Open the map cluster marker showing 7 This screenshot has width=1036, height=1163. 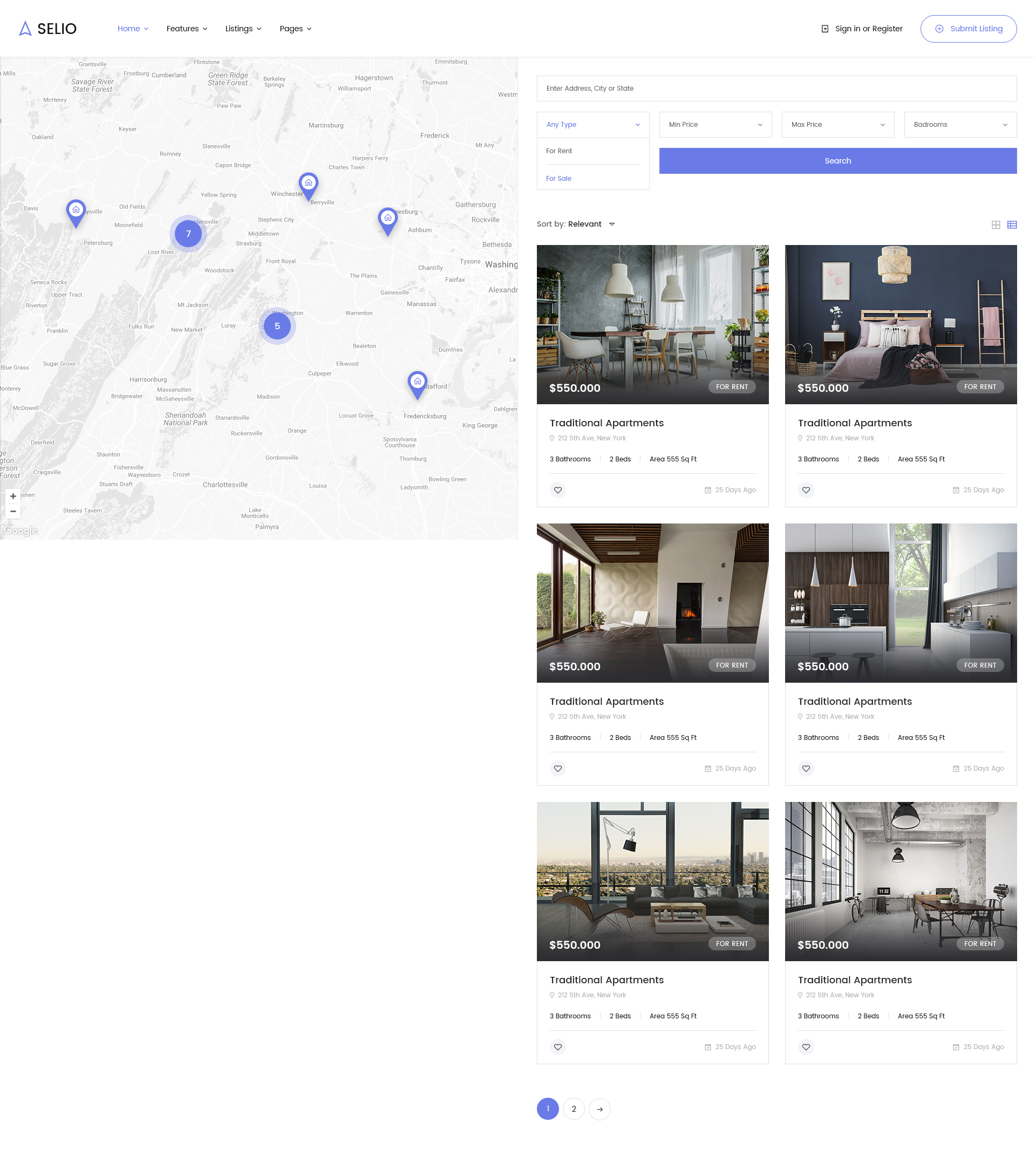(188, 233)
